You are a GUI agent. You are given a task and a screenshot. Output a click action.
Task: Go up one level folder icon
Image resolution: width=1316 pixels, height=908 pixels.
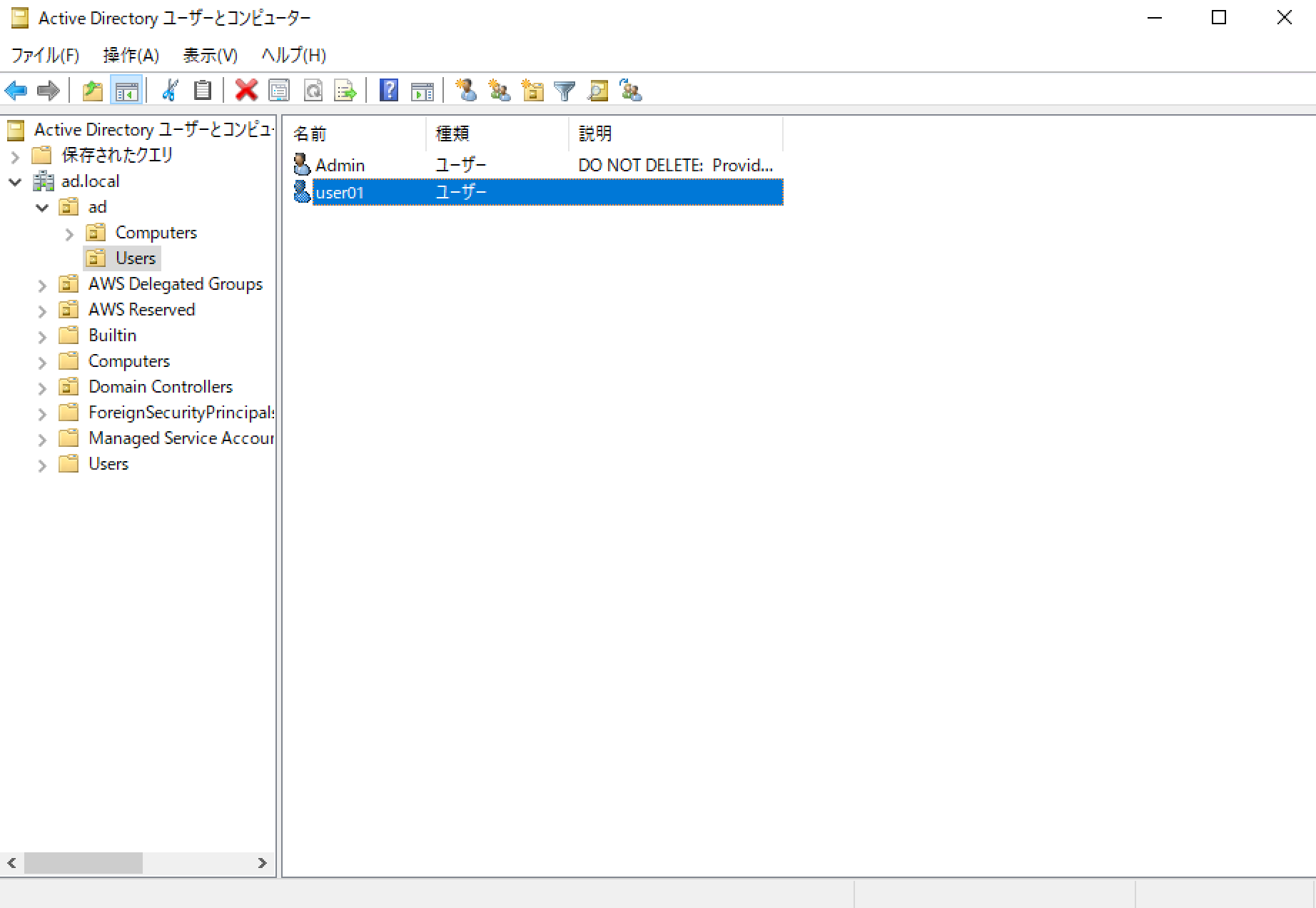click(93, 91)
